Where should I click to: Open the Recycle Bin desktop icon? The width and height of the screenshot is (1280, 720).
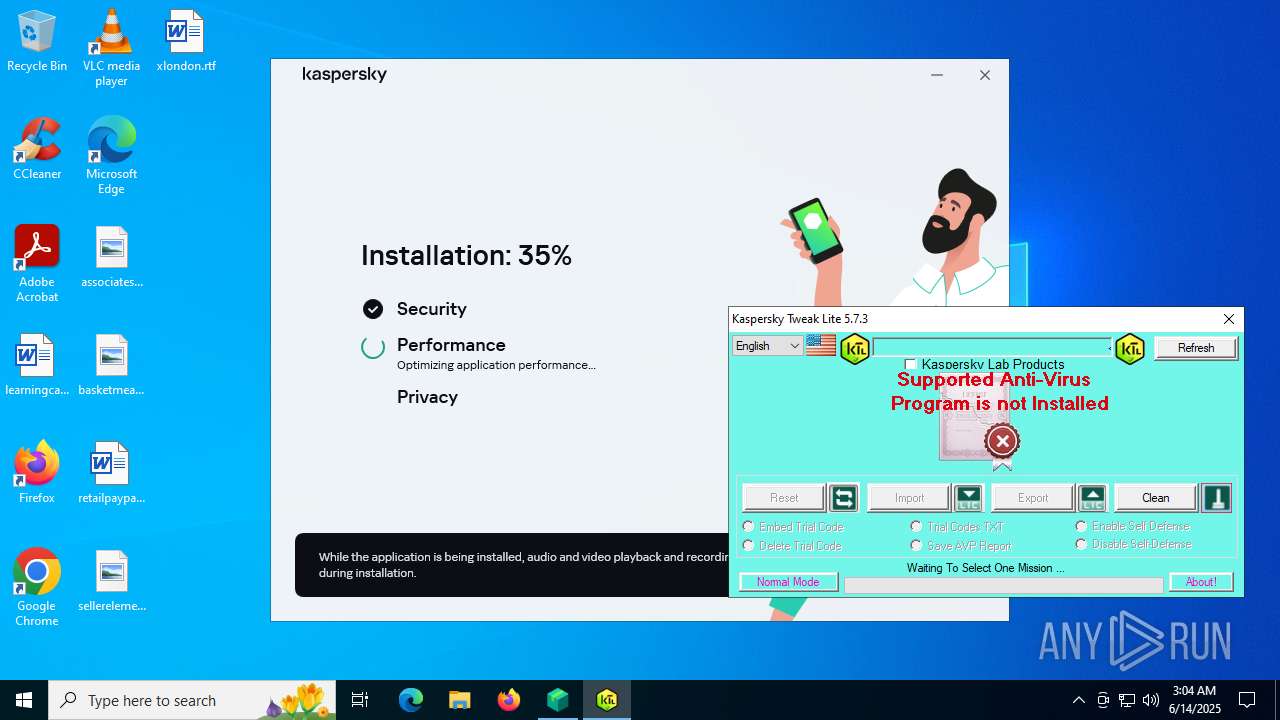(x=37, y=42)
